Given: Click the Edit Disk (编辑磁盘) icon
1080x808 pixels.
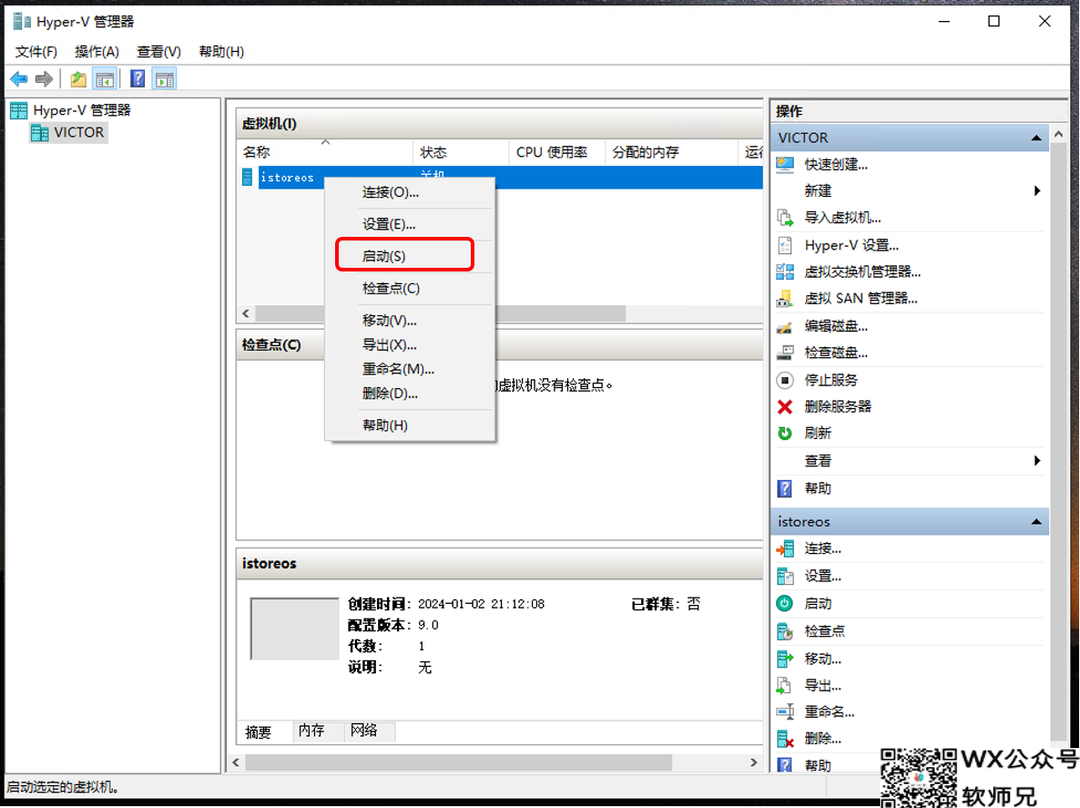Looking at the screenshot, I should pos(785,327).
